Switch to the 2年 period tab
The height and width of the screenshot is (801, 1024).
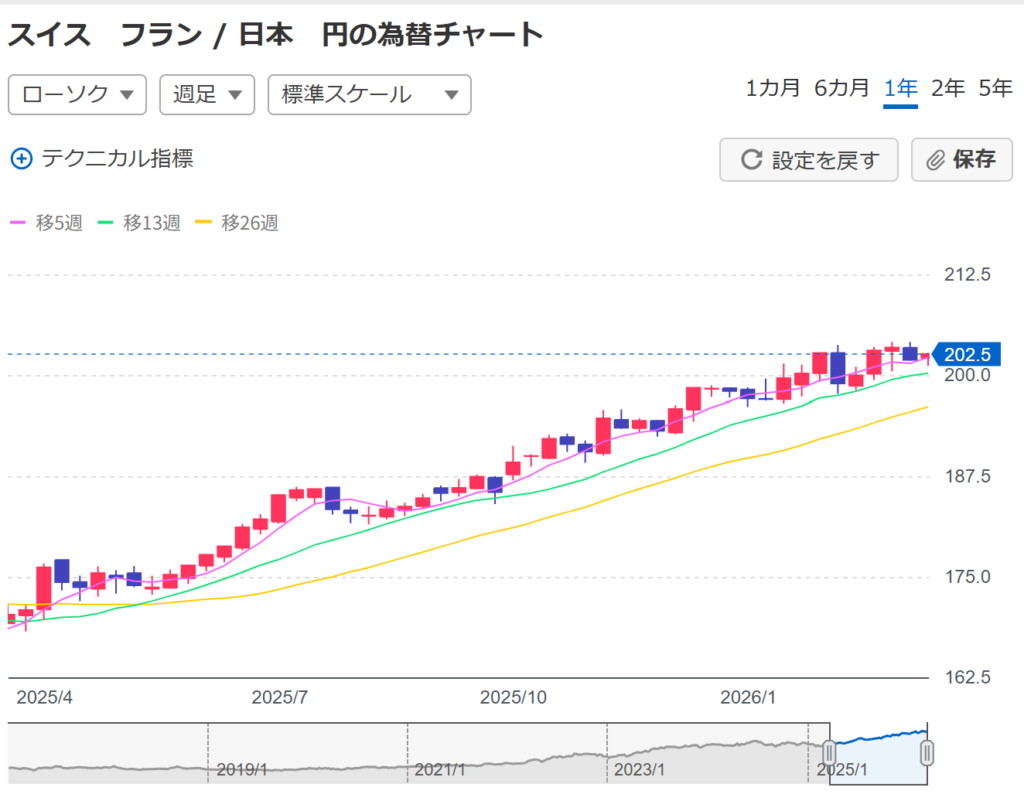coord(947,88)
